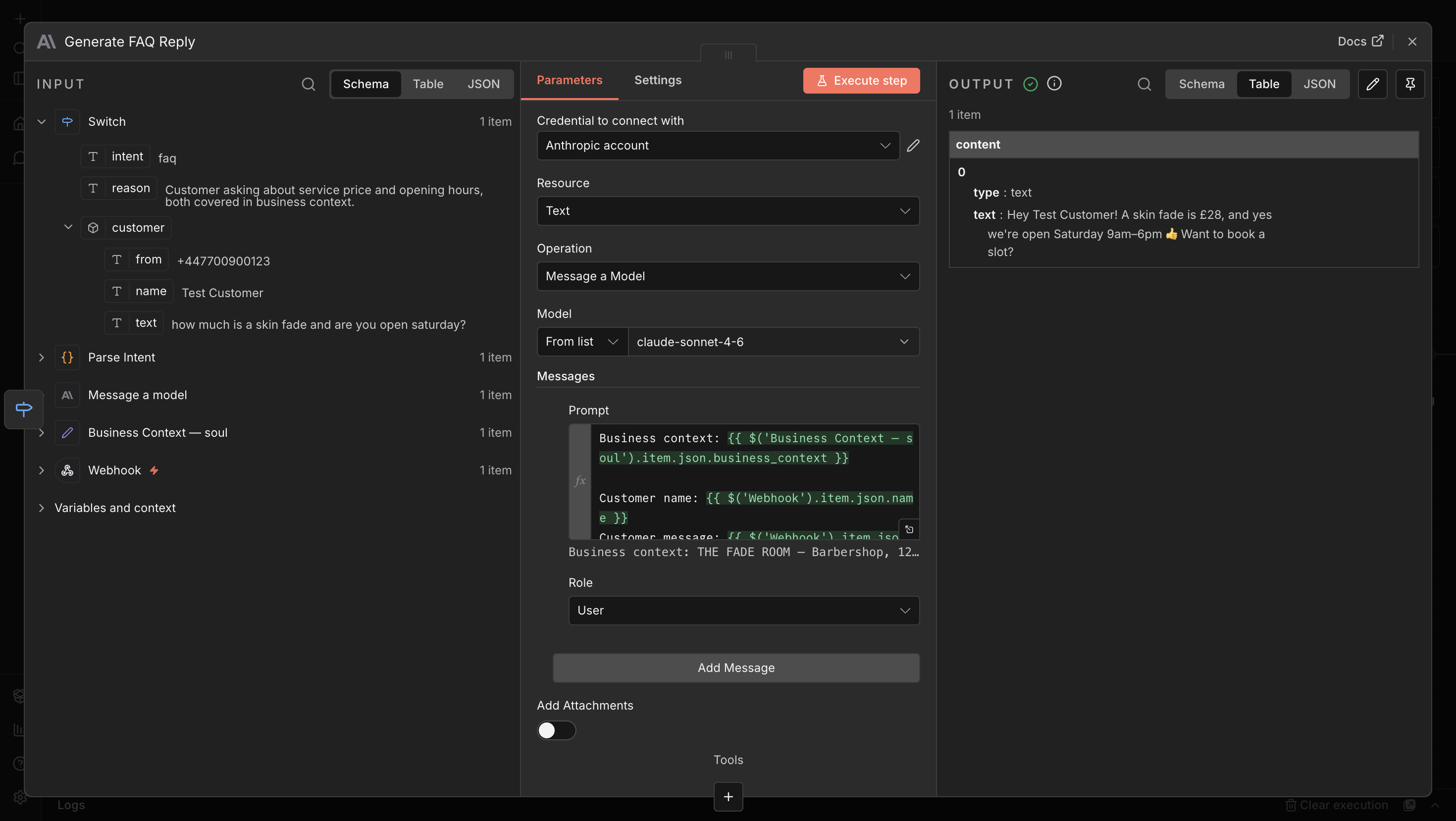1456x821 pixels.
Task: Click the Anthropic logo beside Generate FAQ Reply
Action: [x=47, y=42]
